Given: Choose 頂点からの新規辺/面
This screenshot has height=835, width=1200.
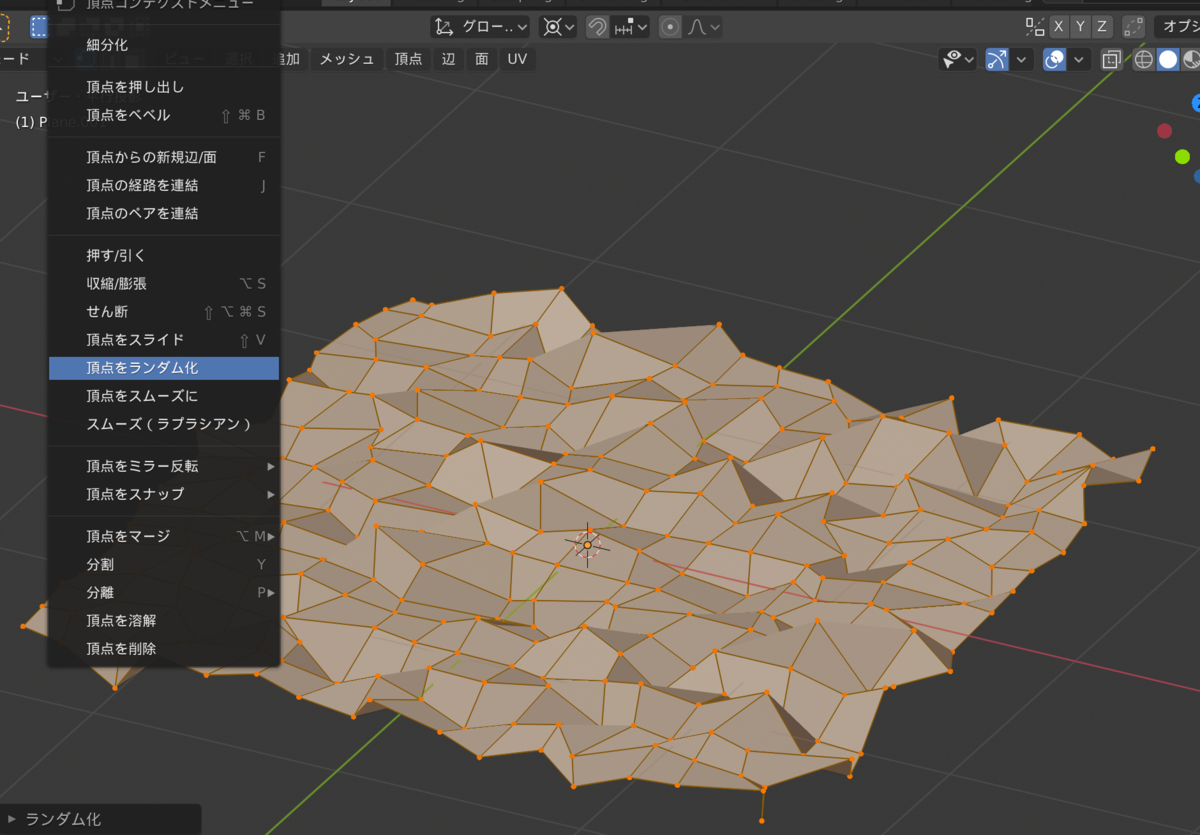Looking at the screenshot, I should [x=164, y=157].
